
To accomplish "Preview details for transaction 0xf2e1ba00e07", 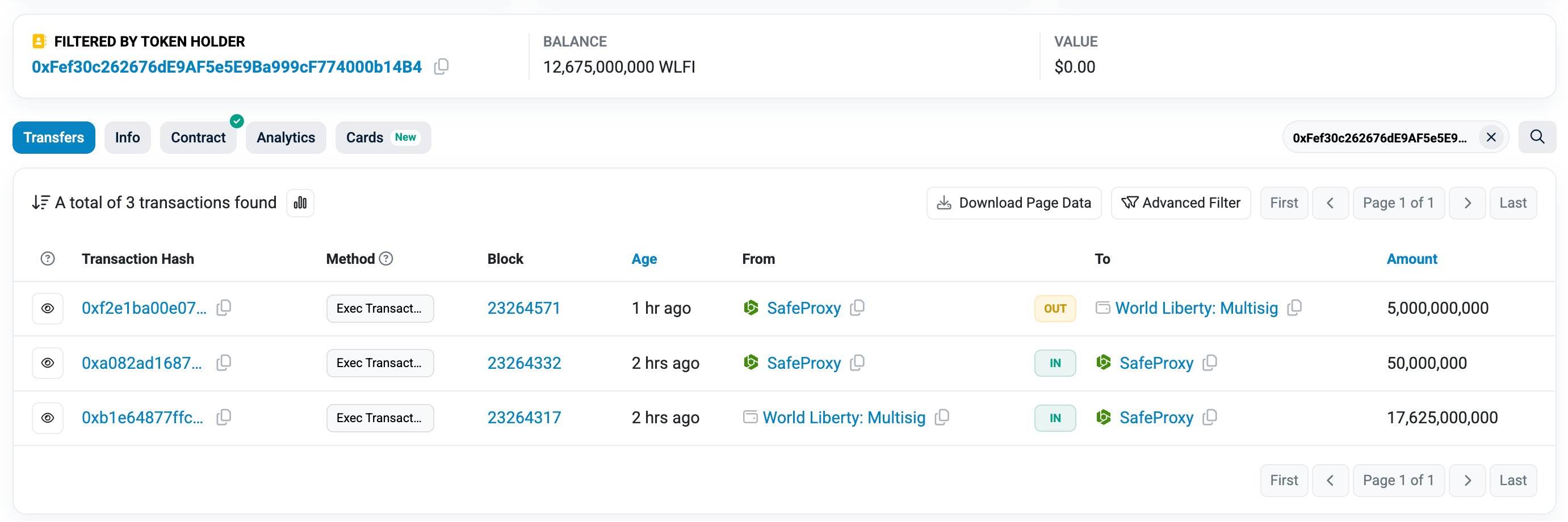I will (x=48, y=309).
